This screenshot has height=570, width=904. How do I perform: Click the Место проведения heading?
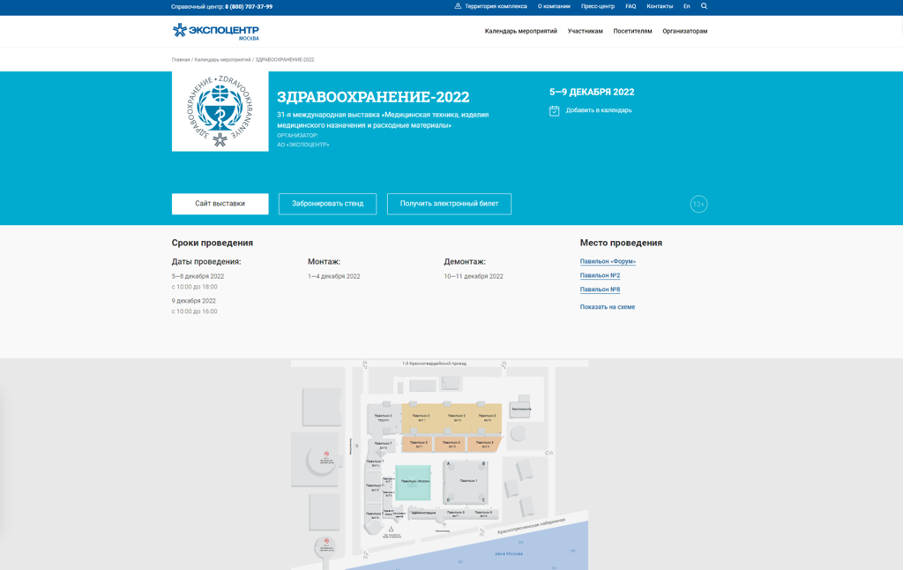[x=621, y=243]
